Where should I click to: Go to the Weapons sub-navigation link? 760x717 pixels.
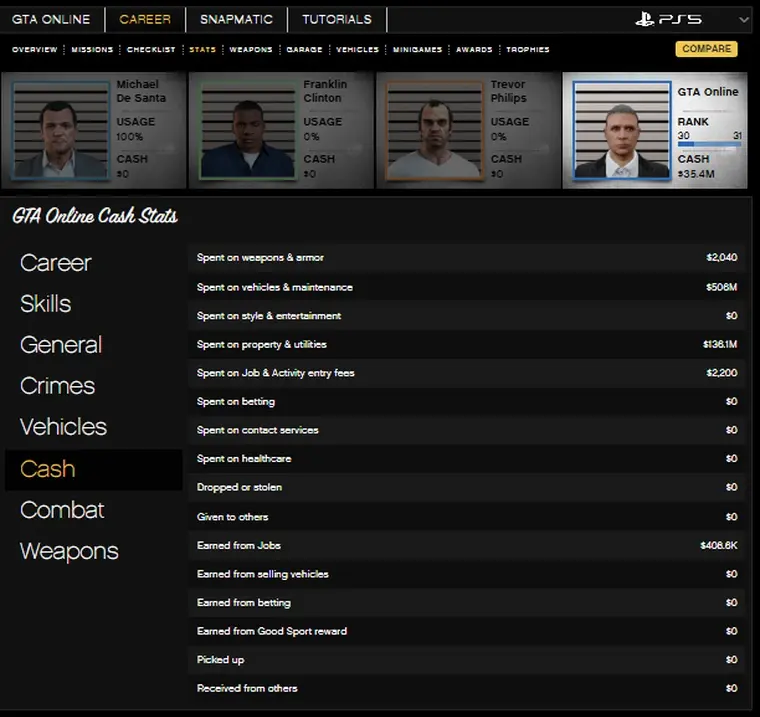click(x=250, y=49)
